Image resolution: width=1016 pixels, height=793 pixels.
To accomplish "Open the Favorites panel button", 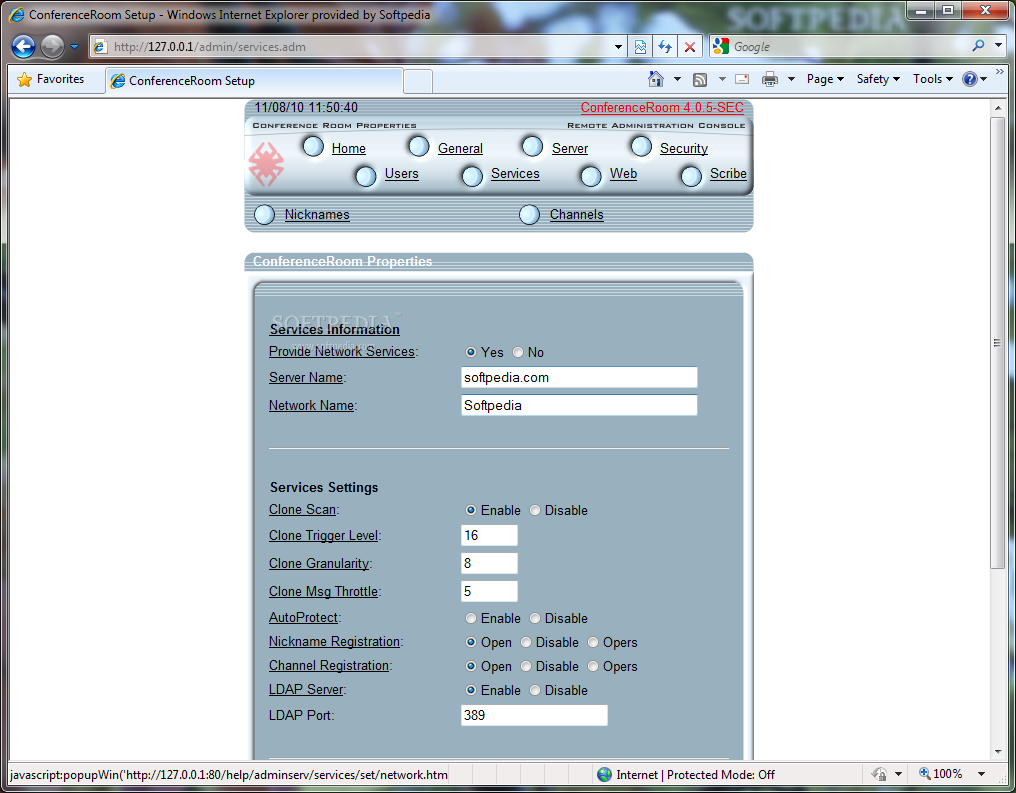I will 51,79.
